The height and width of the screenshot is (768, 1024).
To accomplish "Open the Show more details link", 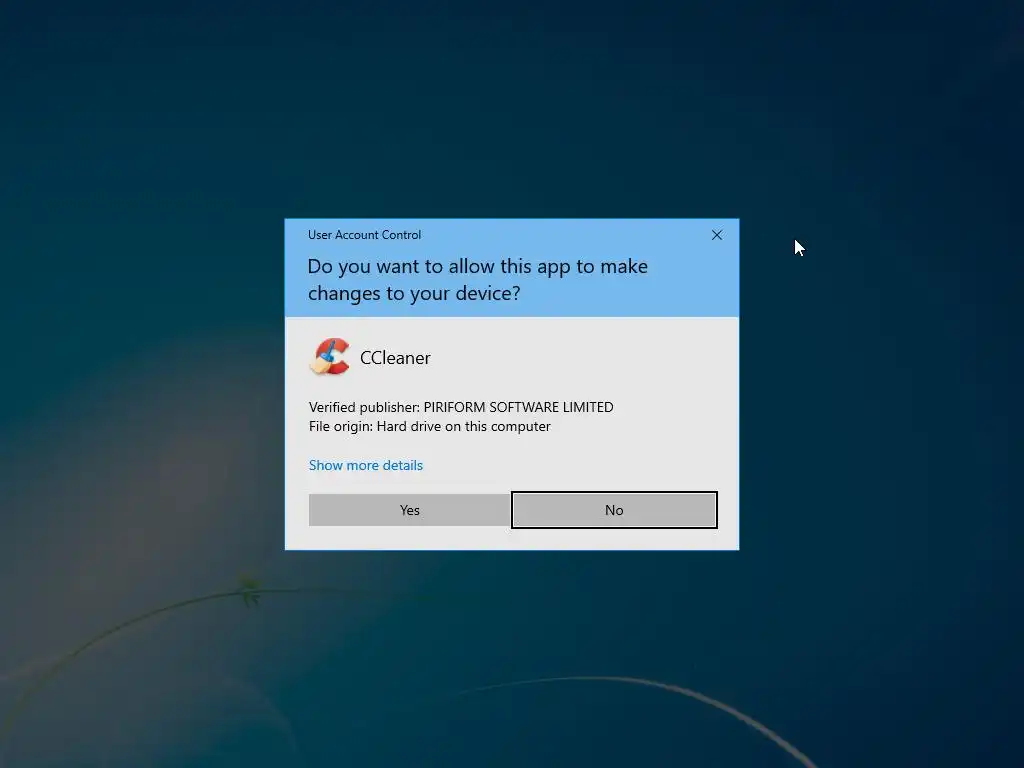I will coord(366,465).
